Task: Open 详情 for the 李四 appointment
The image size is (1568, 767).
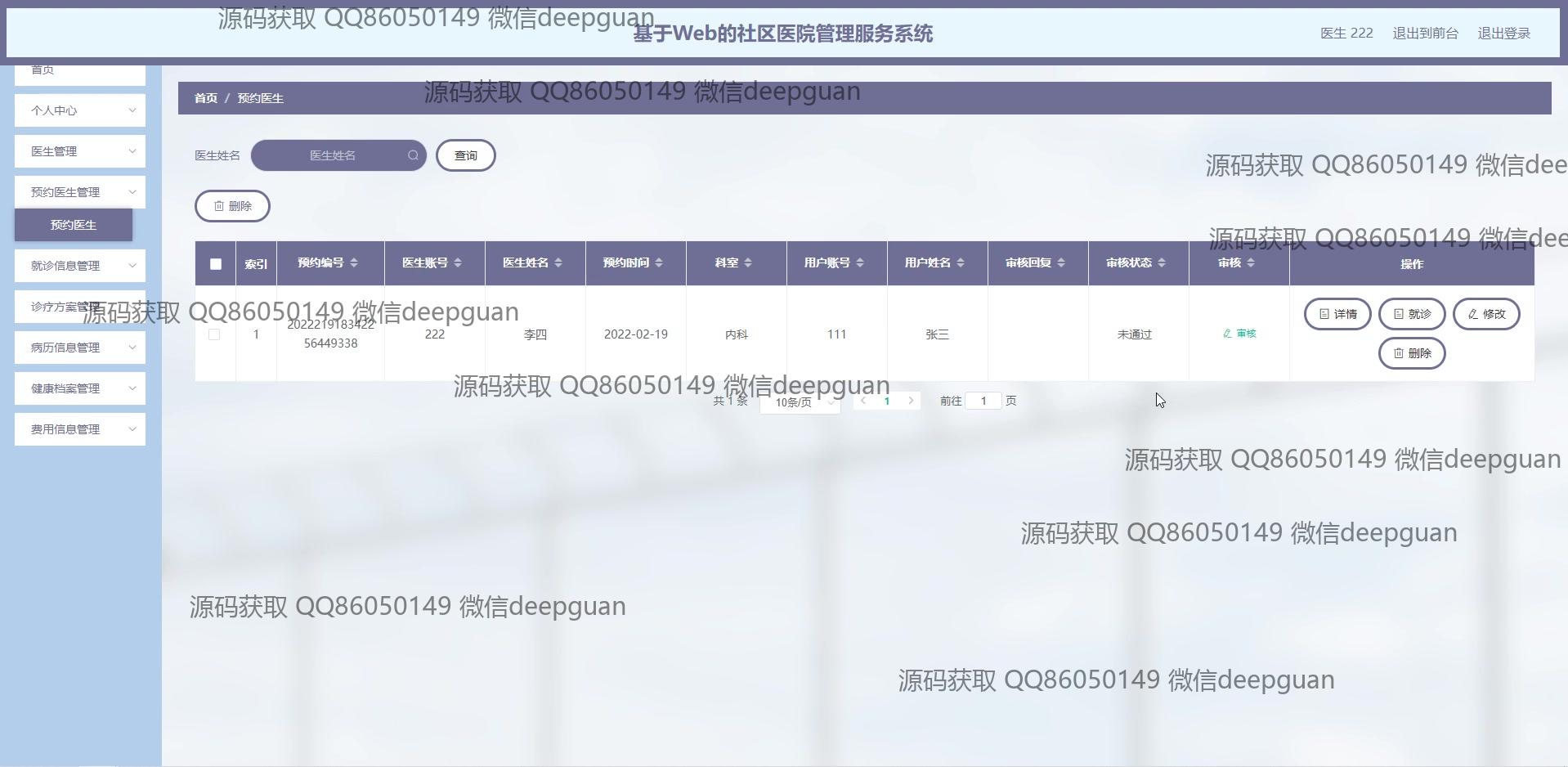Action: tap(1337, 314)
